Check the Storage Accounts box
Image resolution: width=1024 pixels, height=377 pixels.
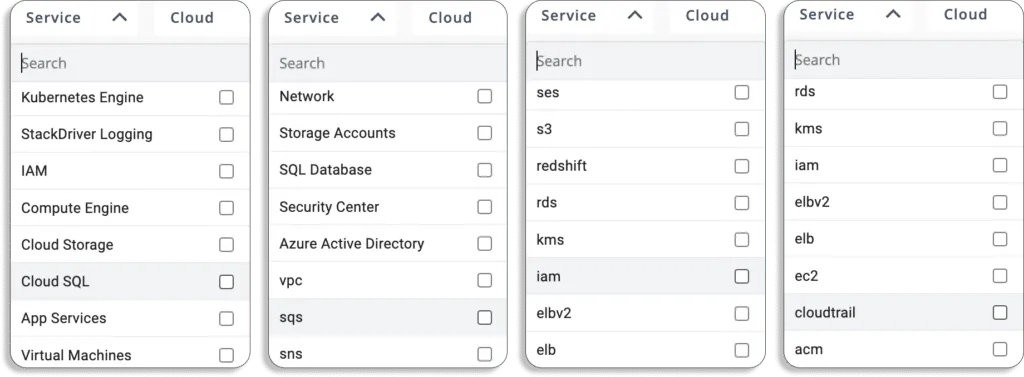(x=485, y=133)
